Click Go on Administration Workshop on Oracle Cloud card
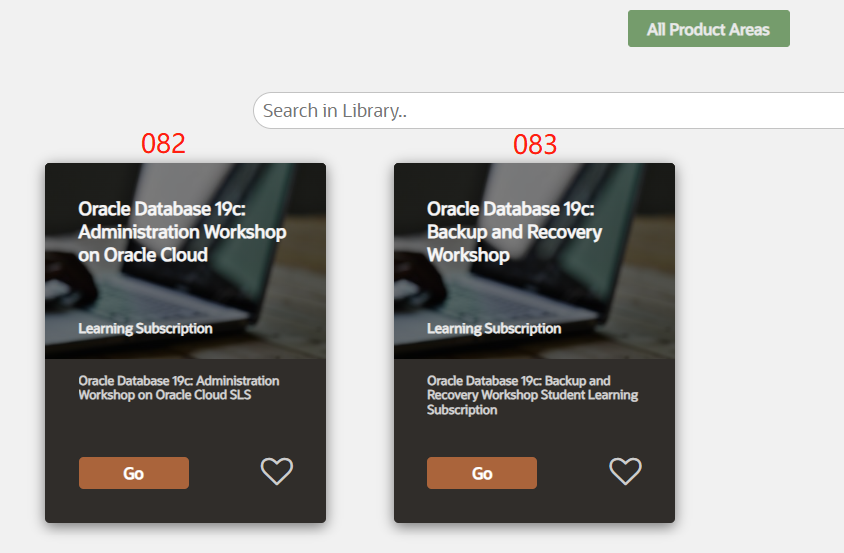The height and width of the screenshot is (553, 844). coord(133,473)
